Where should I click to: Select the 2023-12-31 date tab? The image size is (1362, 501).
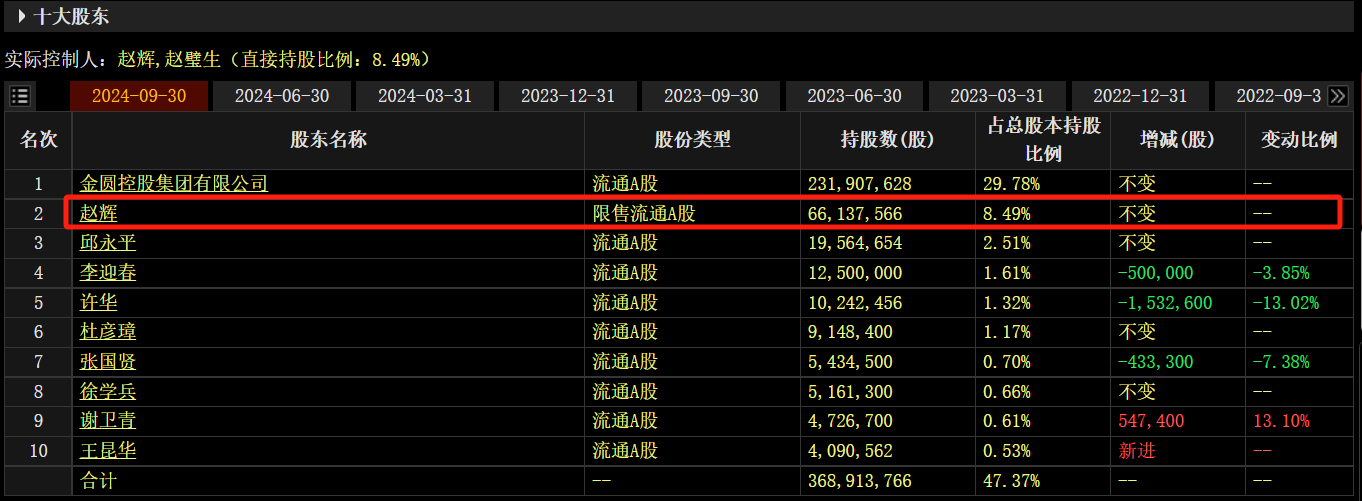pos(568,96)
